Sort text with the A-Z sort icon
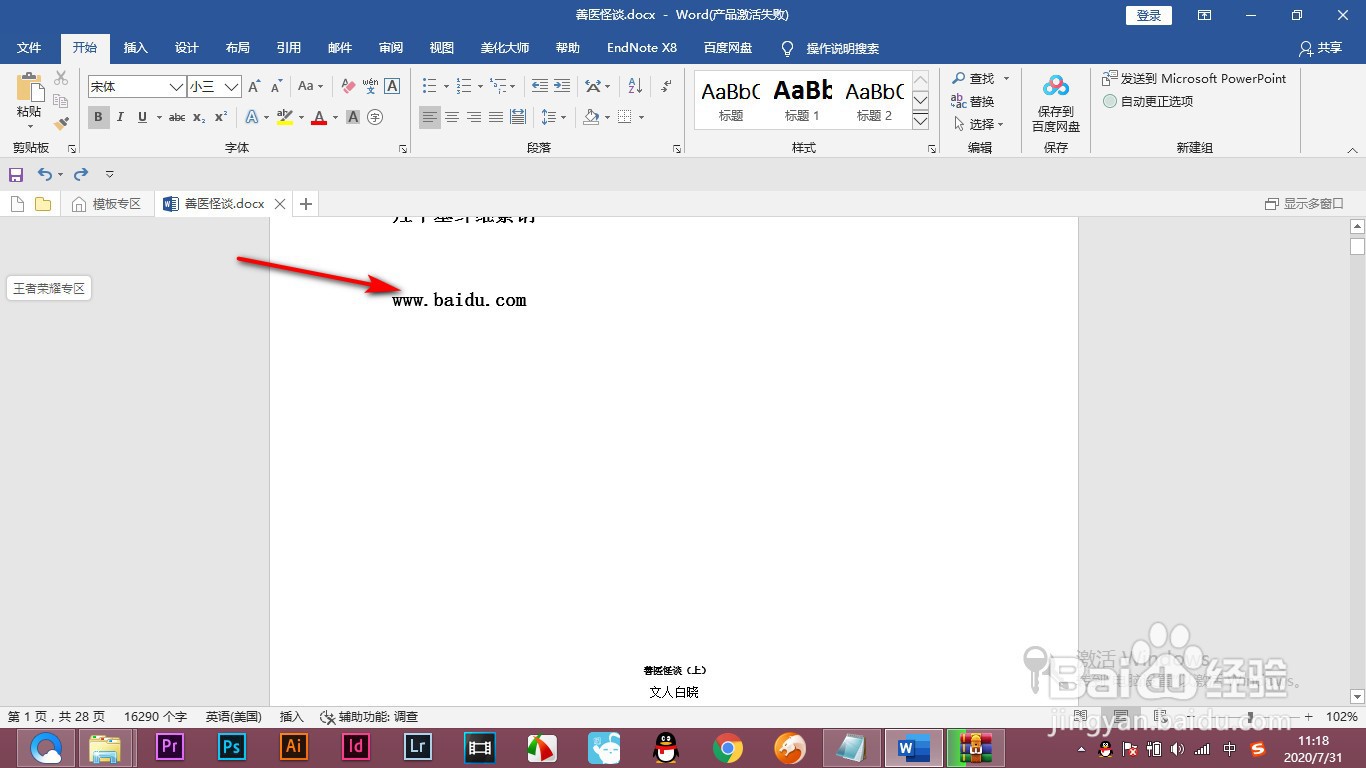The width and height of the screenshot is (1366, 768). [635, 87]
